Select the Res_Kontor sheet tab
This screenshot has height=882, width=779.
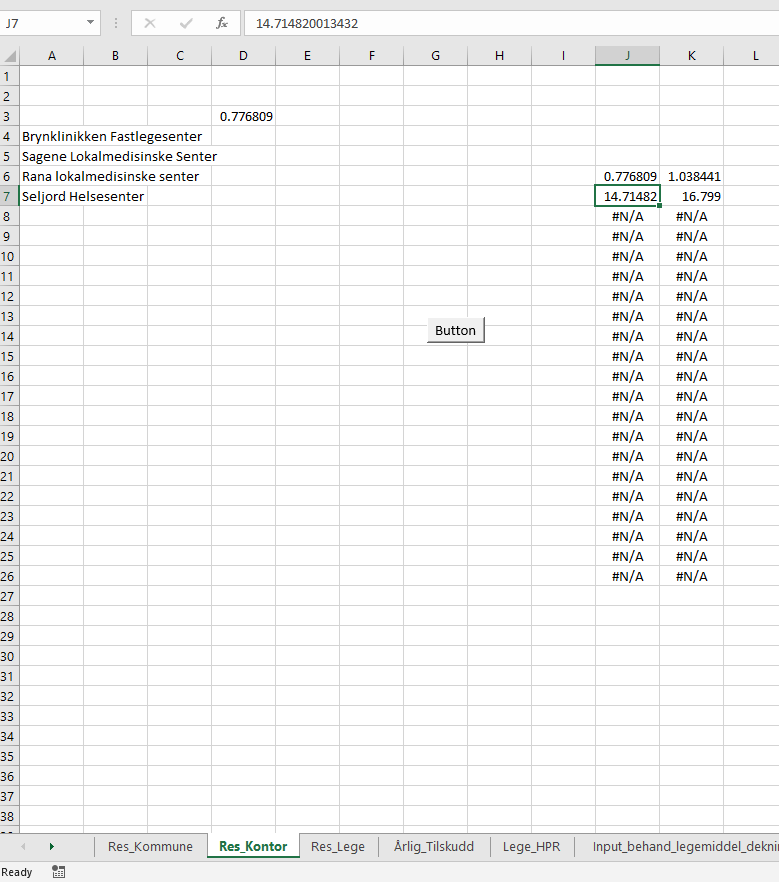tap(253, 847)
